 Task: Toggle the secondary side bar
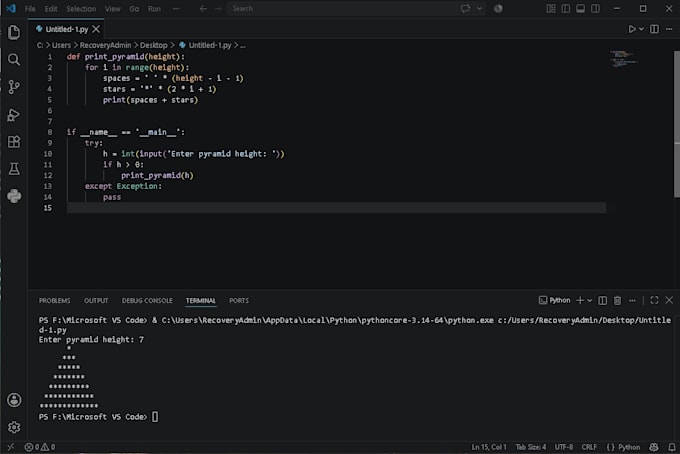pyautogui.click(x=595, y=9)
